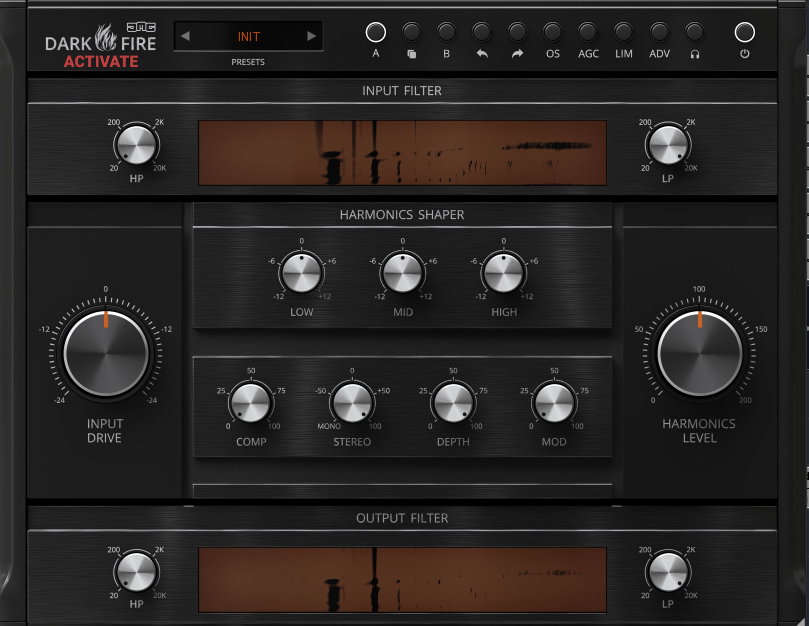Go to next preset with right arrow
This screenshot has width=809, height=626.
point(312,37)
